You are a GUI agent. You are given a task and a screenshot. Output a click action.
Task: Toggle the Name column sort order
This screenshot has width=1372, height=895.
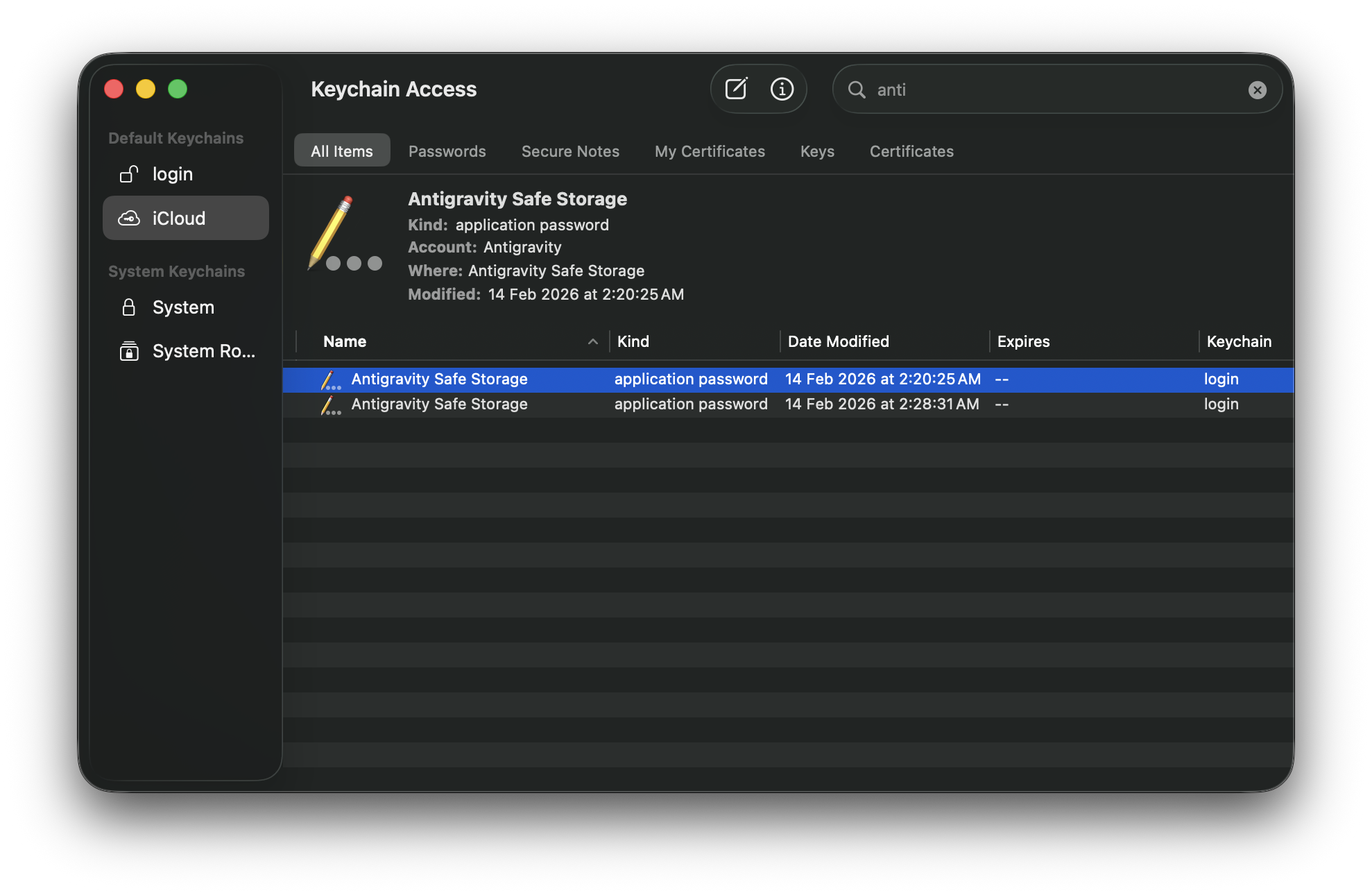(x=345, y=341)
